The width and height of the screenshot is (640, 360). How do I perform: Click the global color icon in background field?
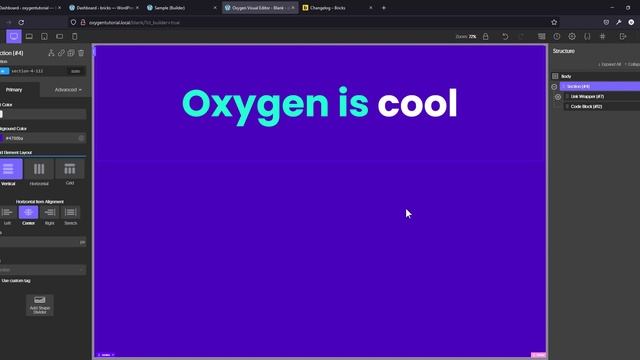[x=81, y=138]
